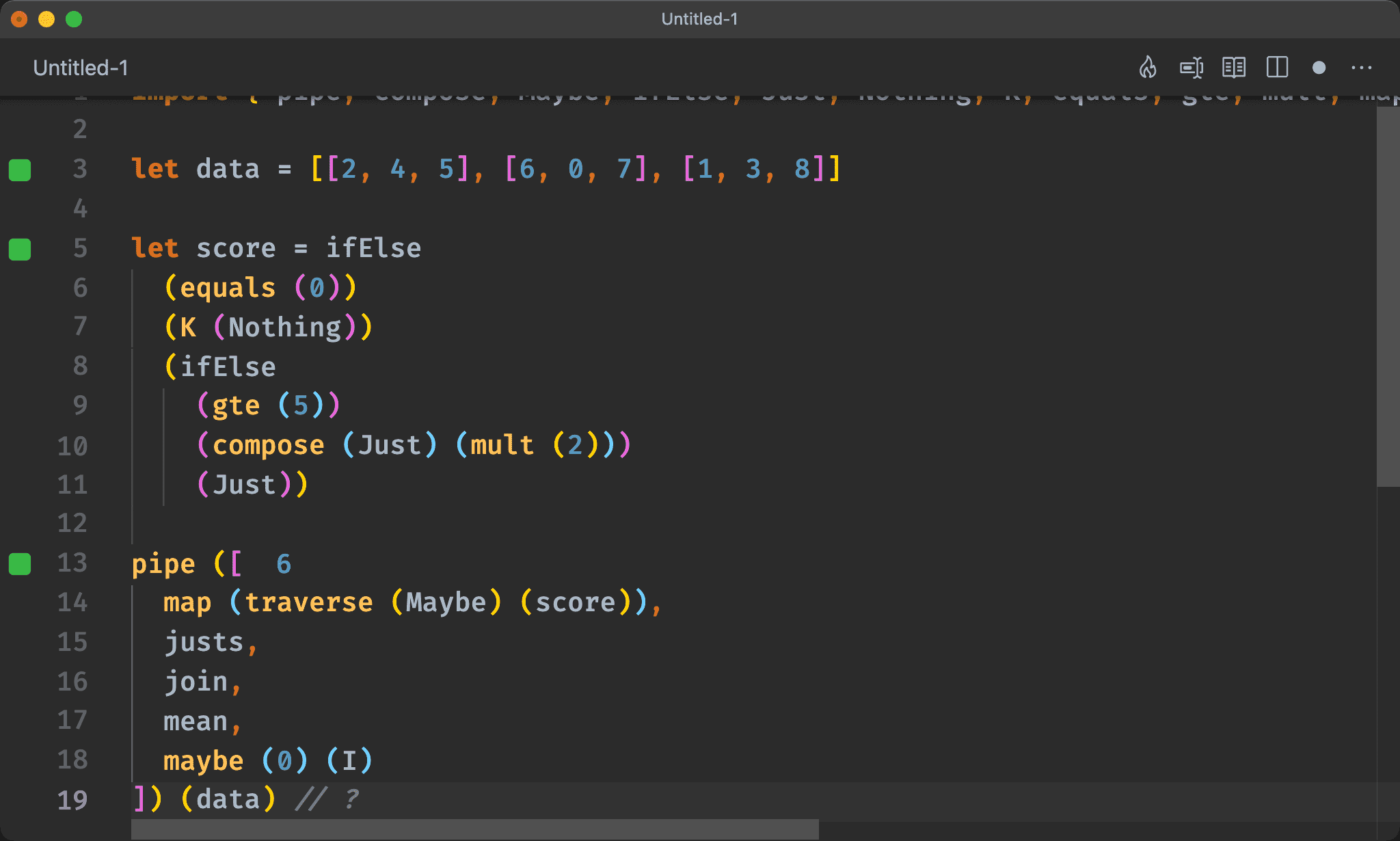Click the green marker on line 13

pyautogui.click(x=20, y=564)
